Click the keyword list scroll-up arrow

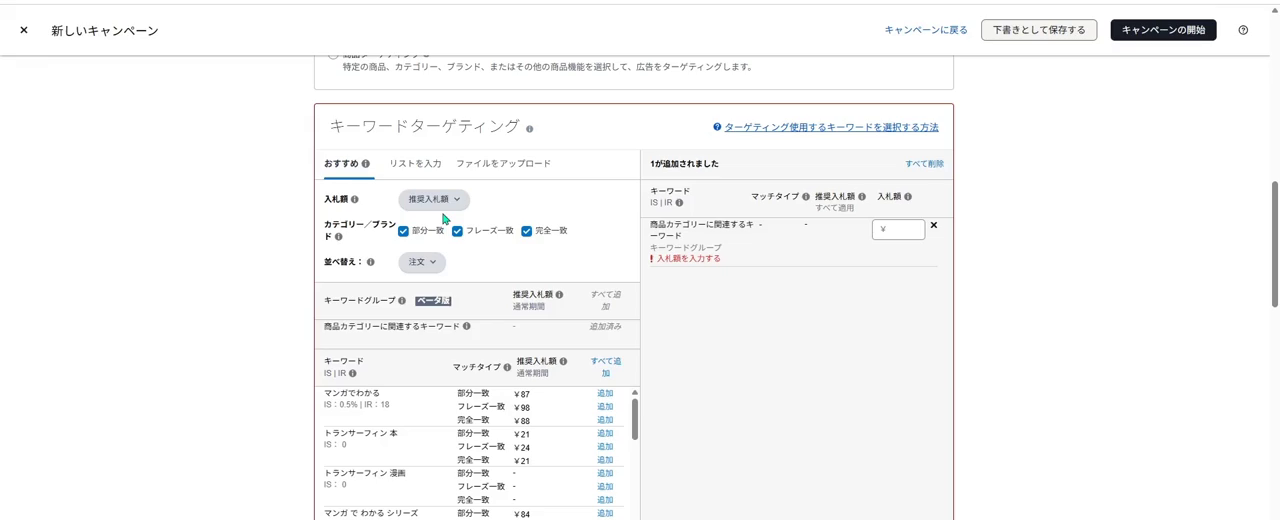635,393
